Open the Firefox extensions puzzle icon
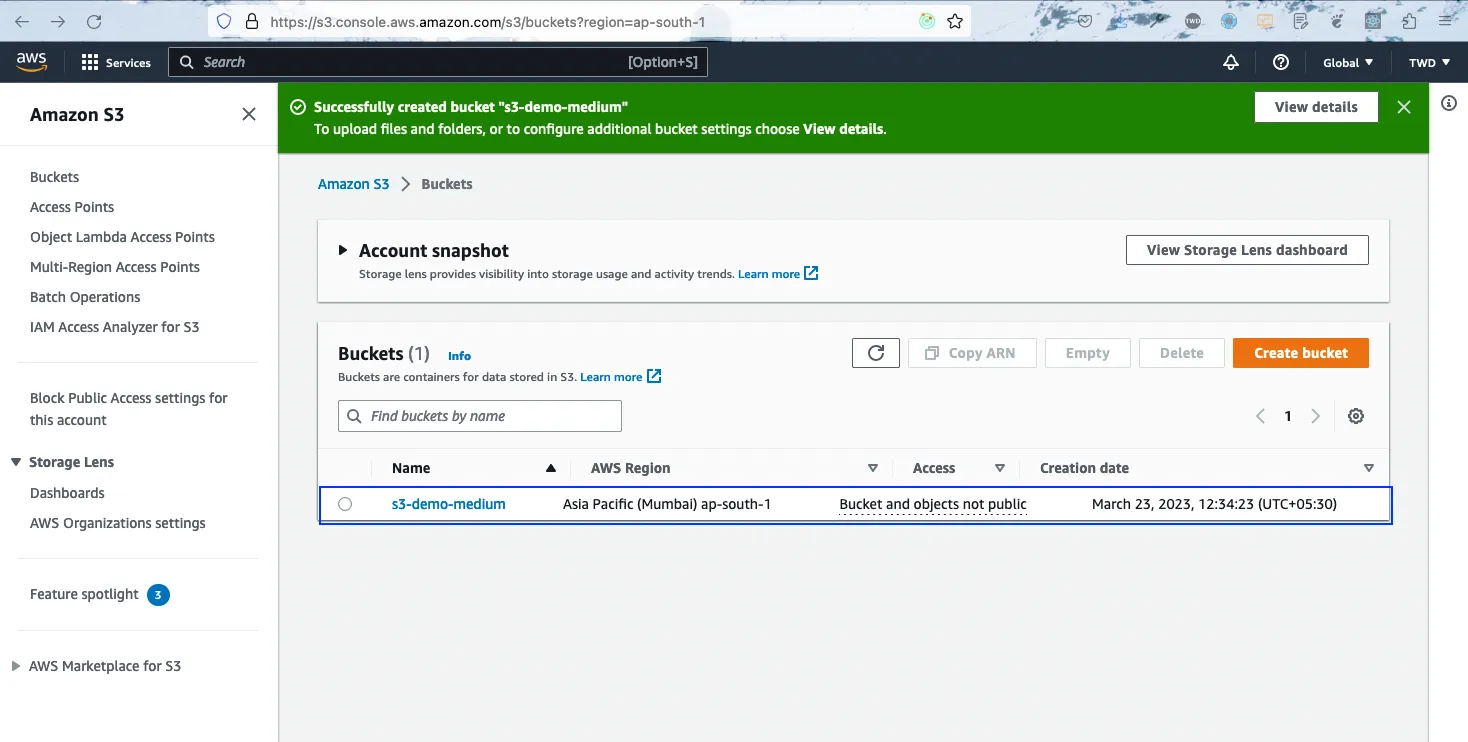The width and height of the screenshot is (1468, 742). coord(1410,21)
